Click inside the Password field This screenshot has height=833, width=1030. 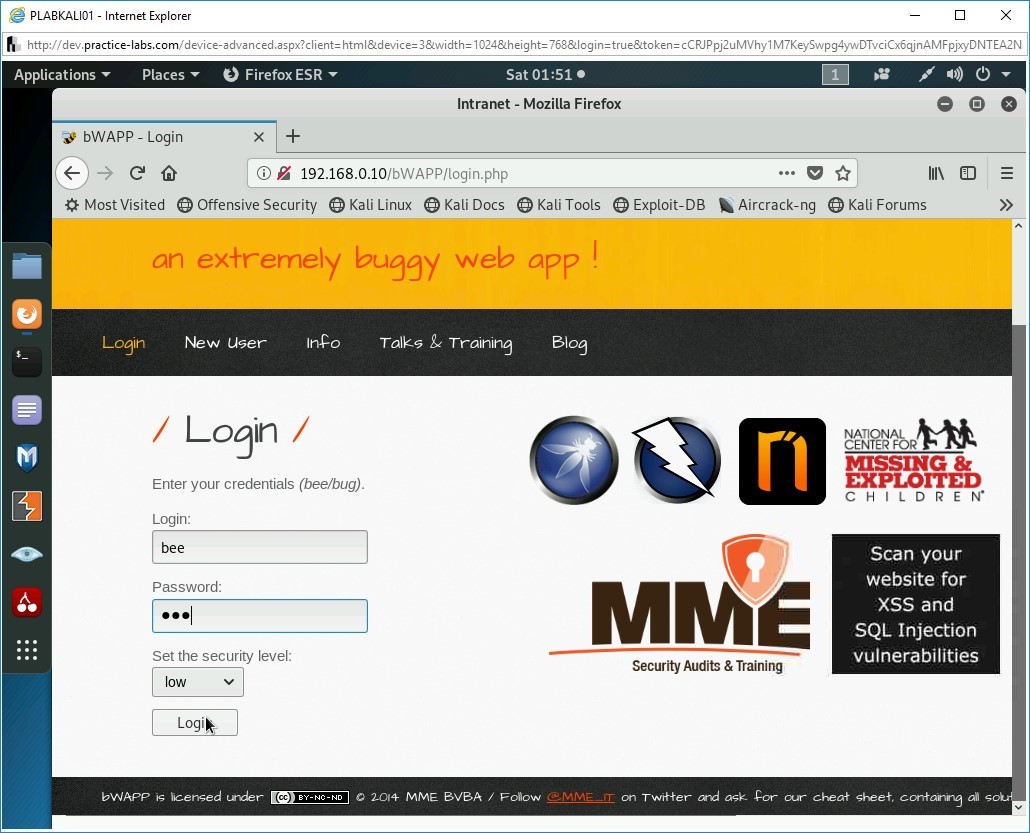pyautogui.click(x=259, y=615)
